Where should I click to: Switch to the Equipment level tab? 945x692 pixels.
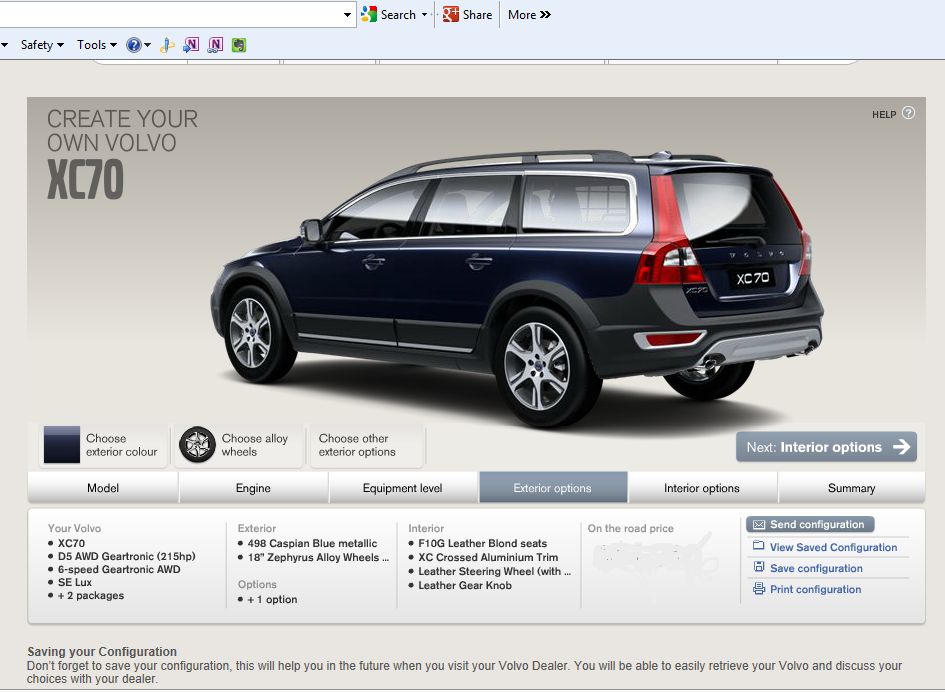(403, 488)
